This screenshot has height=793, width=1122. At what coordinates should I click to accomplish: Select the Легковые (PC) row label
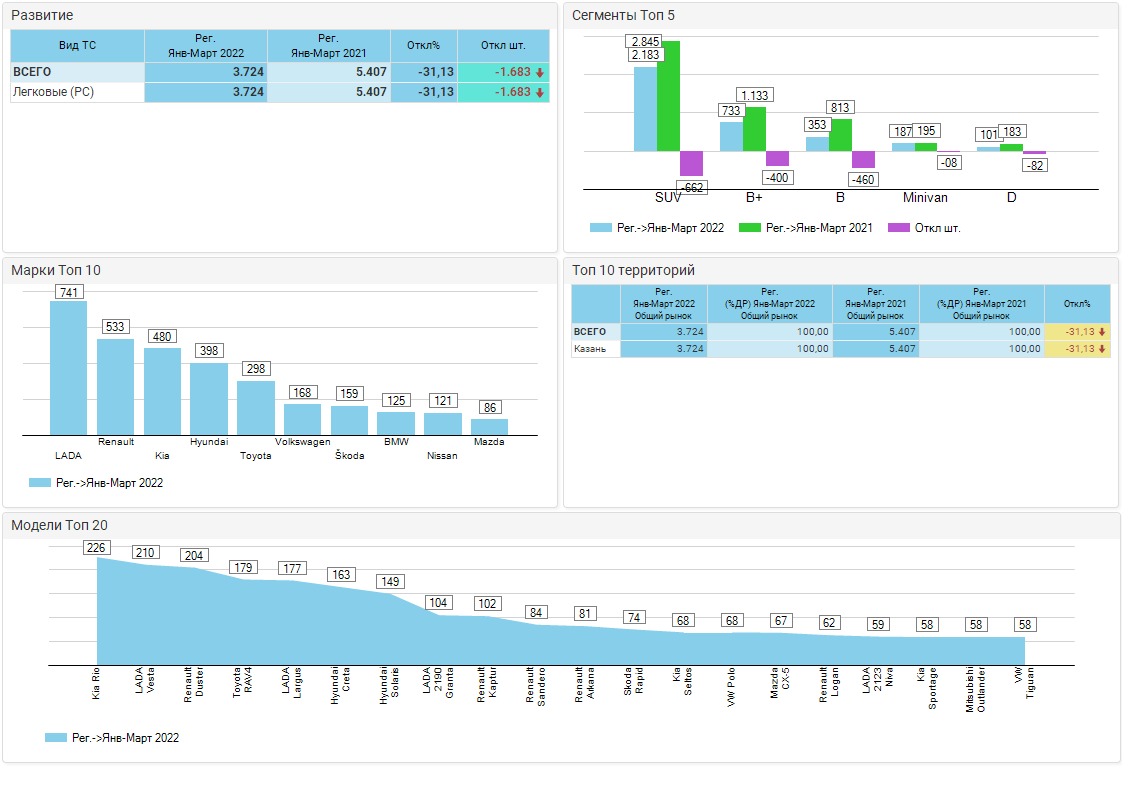tap(46, 92)
